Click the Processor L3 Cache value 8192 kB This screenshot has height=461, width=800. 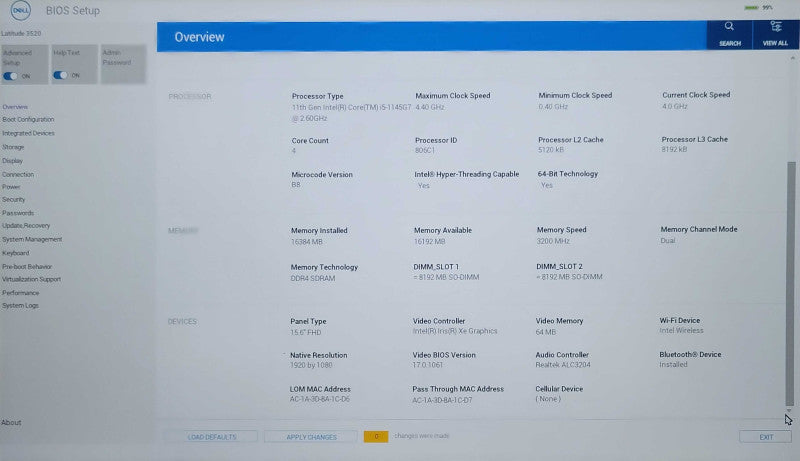click(x=674, y=149)
